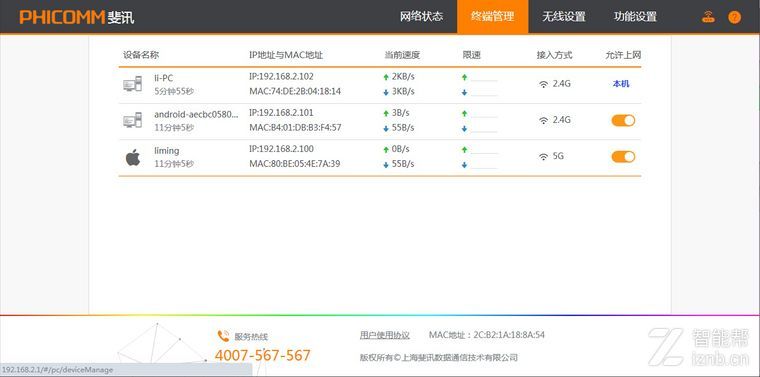Click the Apple logo for liming device
The height and width of the screenshot is (377, 760).
(x=133, y=157)
